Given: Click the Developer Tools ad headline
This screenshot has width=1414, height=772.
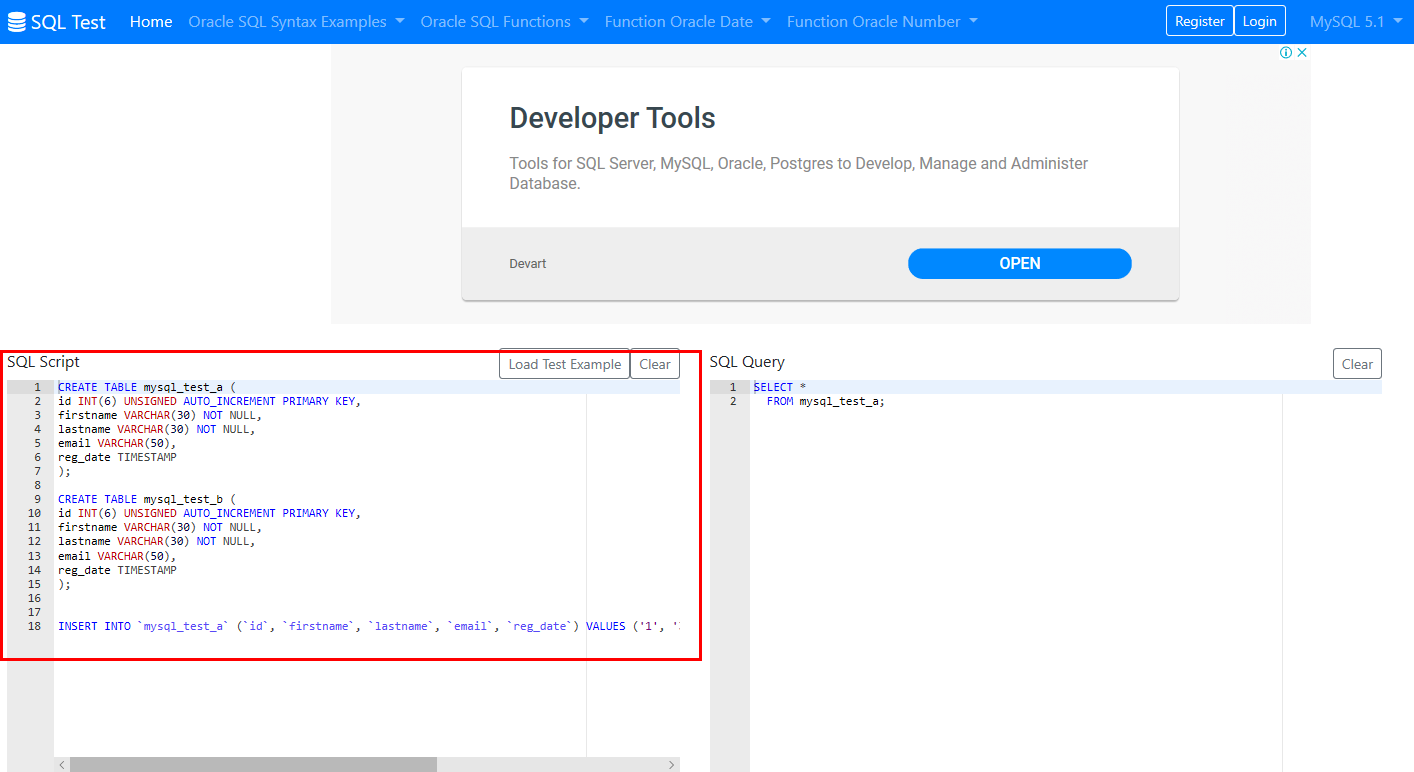Looking at the screenshot, I should pyautogui.click(x=613, y=118).
